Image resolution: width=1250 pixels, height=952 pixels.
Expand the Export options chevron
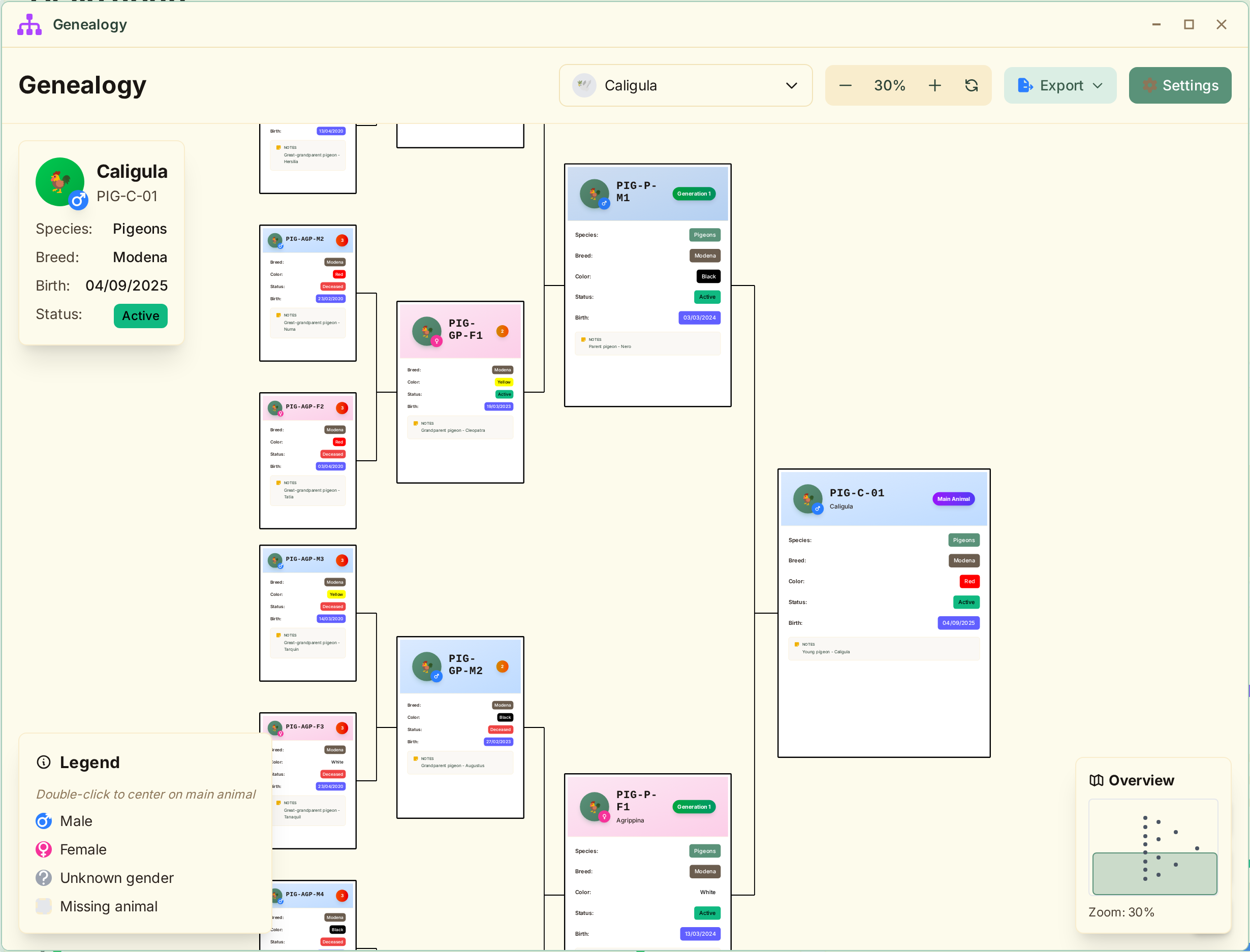[x=1098, y=85]
